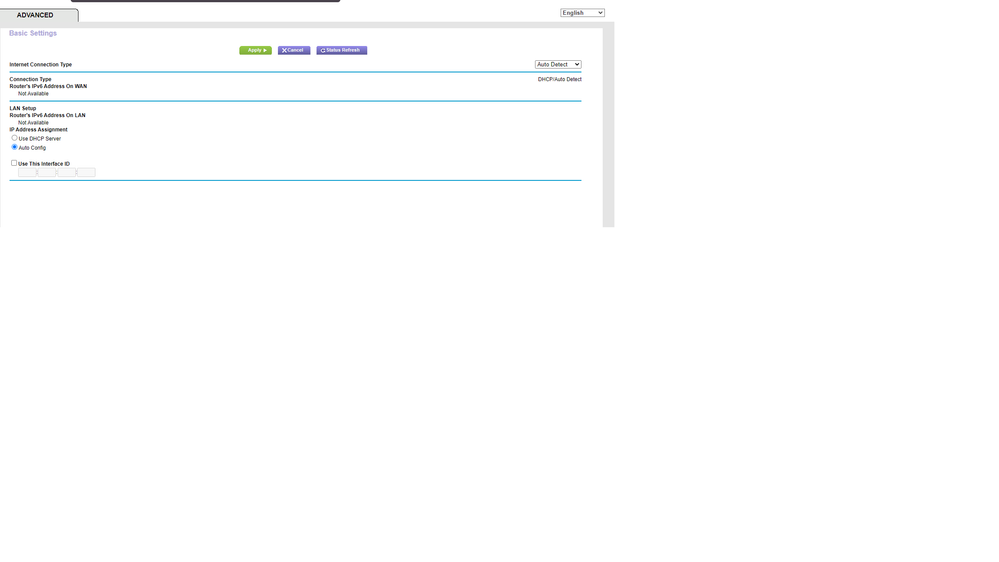The width and height of the screenshot is (999, 562).
Task: Click the Router's IPv6 Address On LAN label
Action: click(47, 115)
